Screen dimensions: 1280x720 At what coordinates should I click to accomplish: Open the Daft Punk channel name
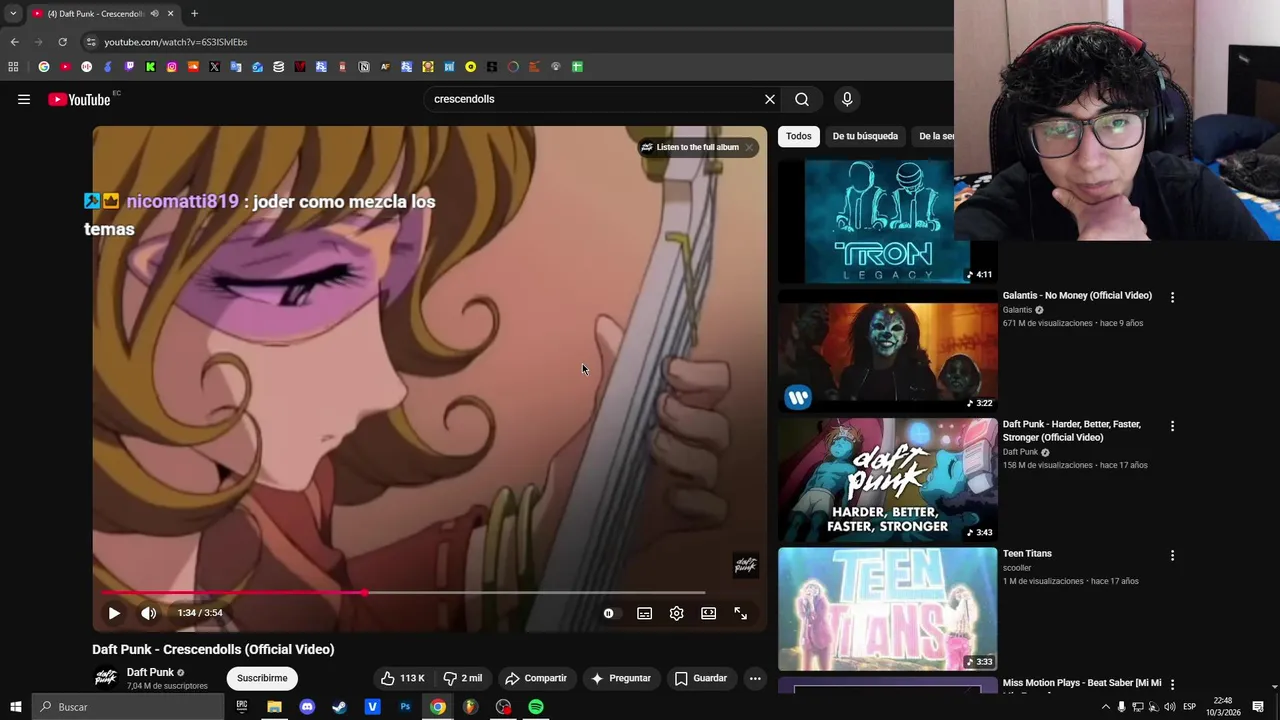[x=150, y=672]
